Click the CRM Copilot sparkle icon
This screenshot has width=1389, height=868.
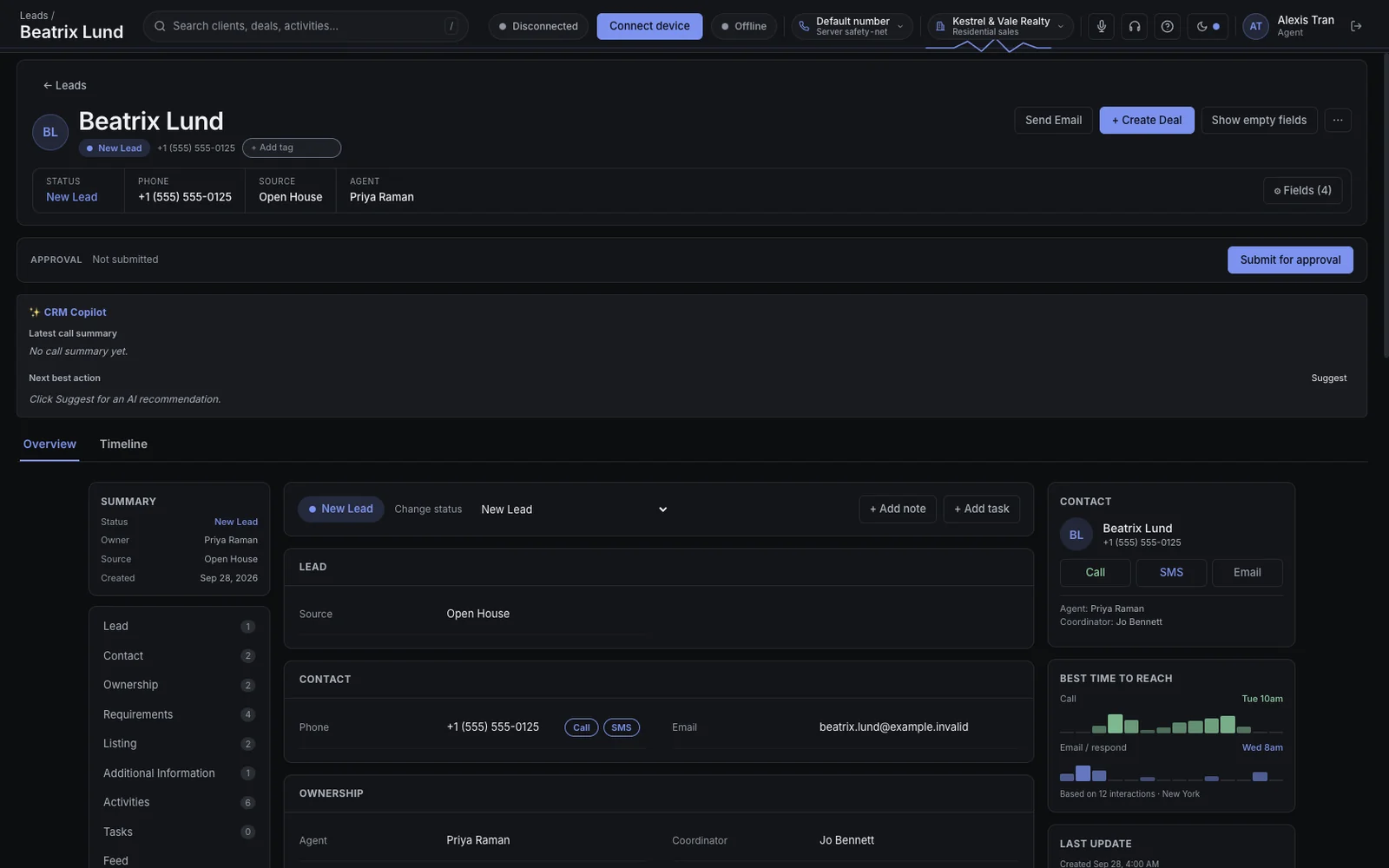(x=35, y=312)
